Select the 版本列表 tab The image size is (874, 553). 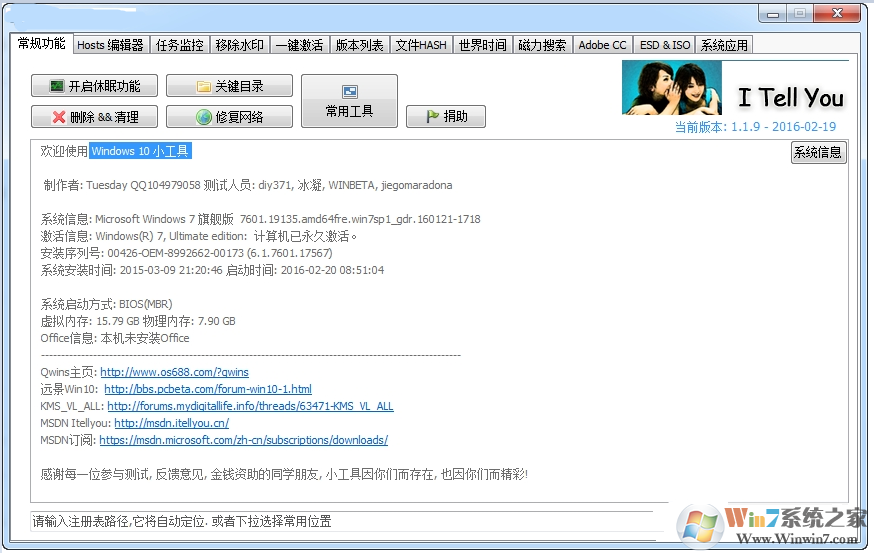(x=360, y=45)
